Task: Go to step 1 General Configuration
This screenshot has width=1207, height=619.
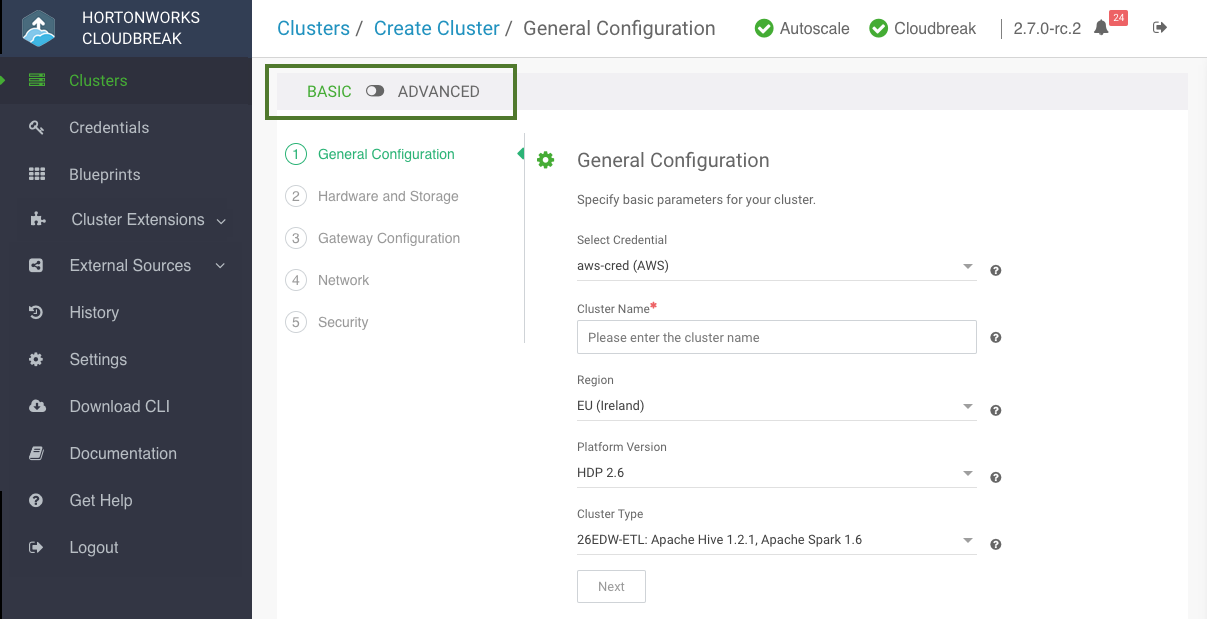Action: [x=370, y=154]
